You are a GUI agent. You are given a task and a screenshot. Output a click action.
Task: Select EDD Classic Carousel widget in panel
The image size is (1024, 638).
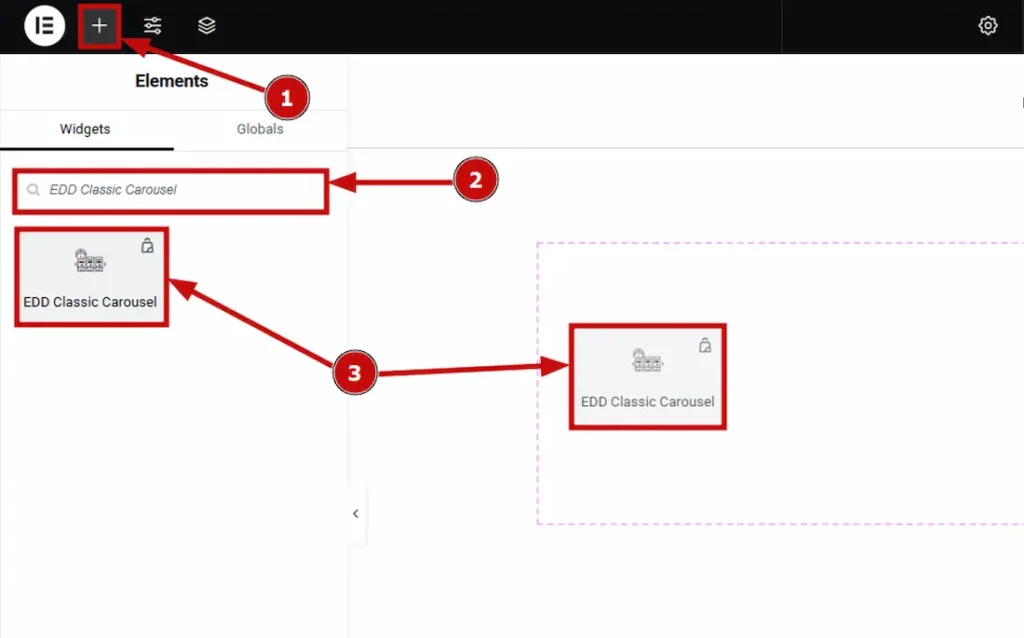(91, 277)
